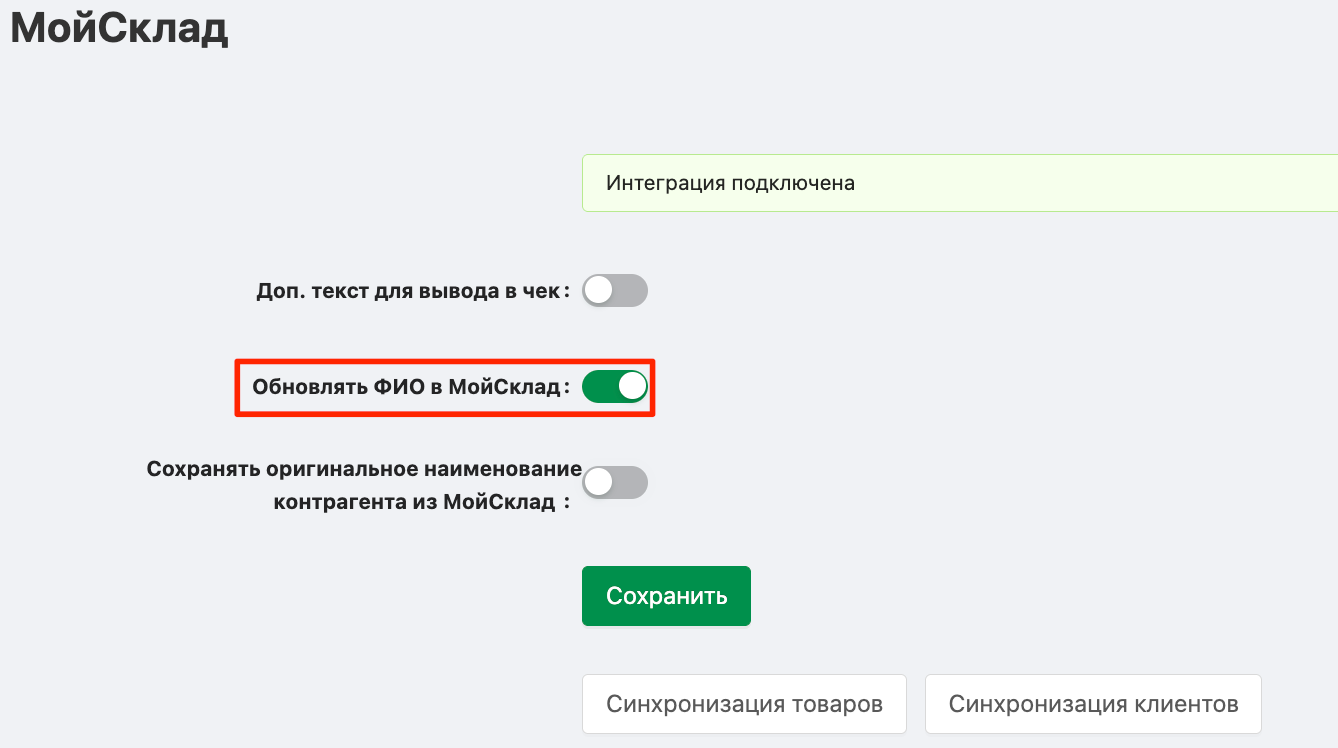Start Синхронизация товаров
The width and height of the screenshot is (1338, 748).
pyautogui.click(x=744, y=704)
